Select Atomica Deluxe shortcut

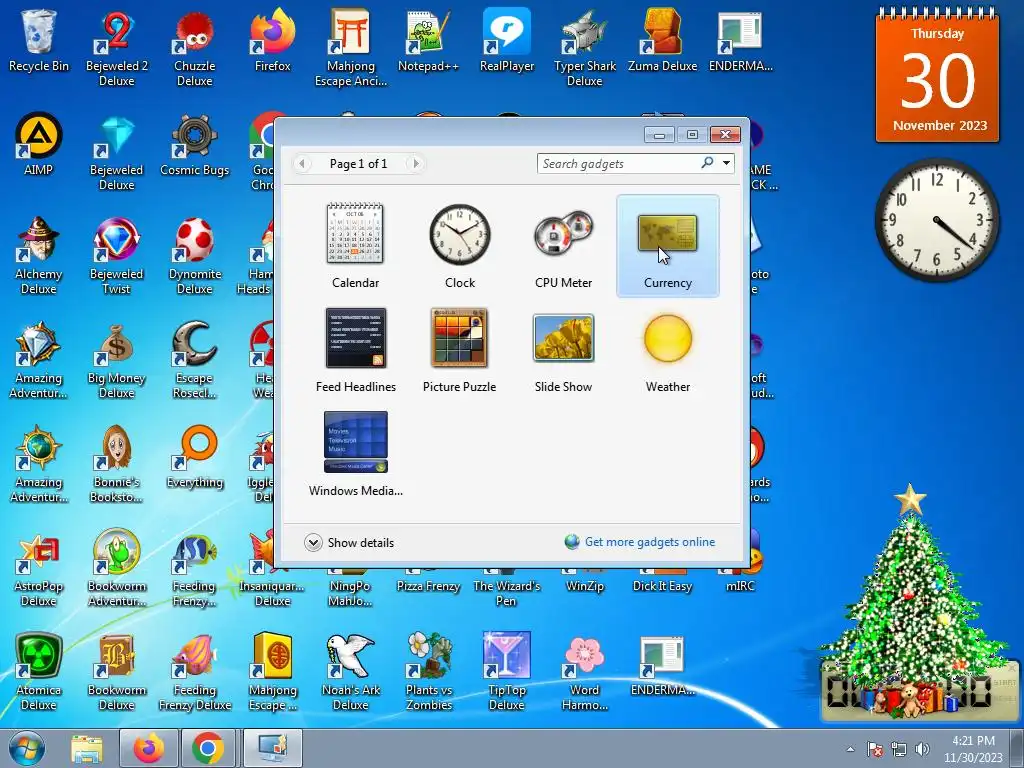pos(39,671)
